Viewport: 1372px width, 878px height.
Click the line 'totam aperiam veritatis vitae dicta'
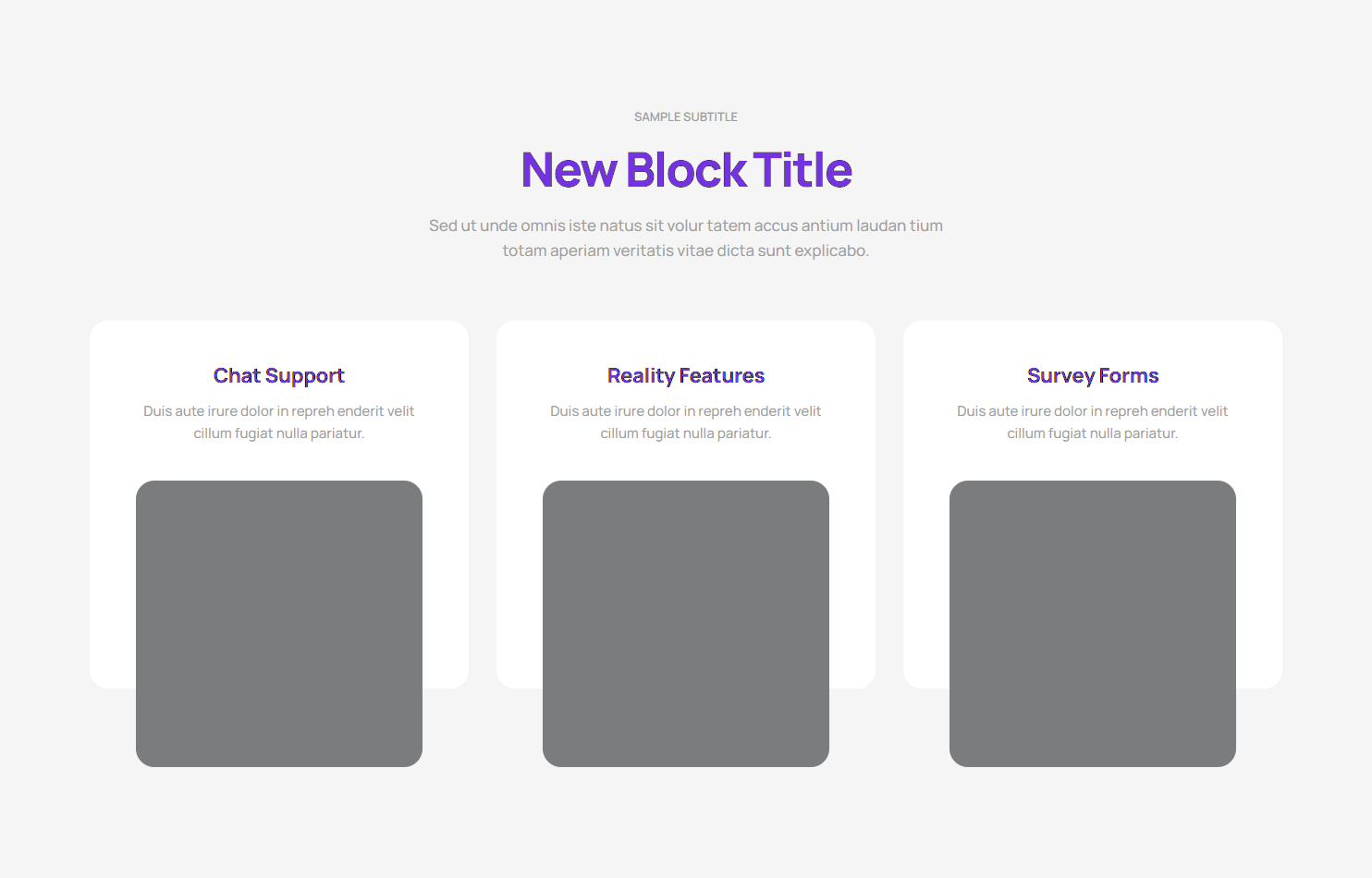coord(685,250)
